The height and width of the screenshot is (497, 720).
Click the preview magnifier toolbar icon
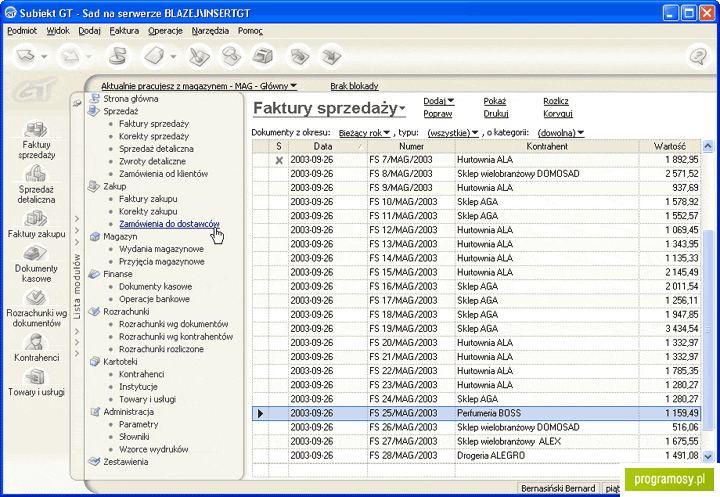231,56
